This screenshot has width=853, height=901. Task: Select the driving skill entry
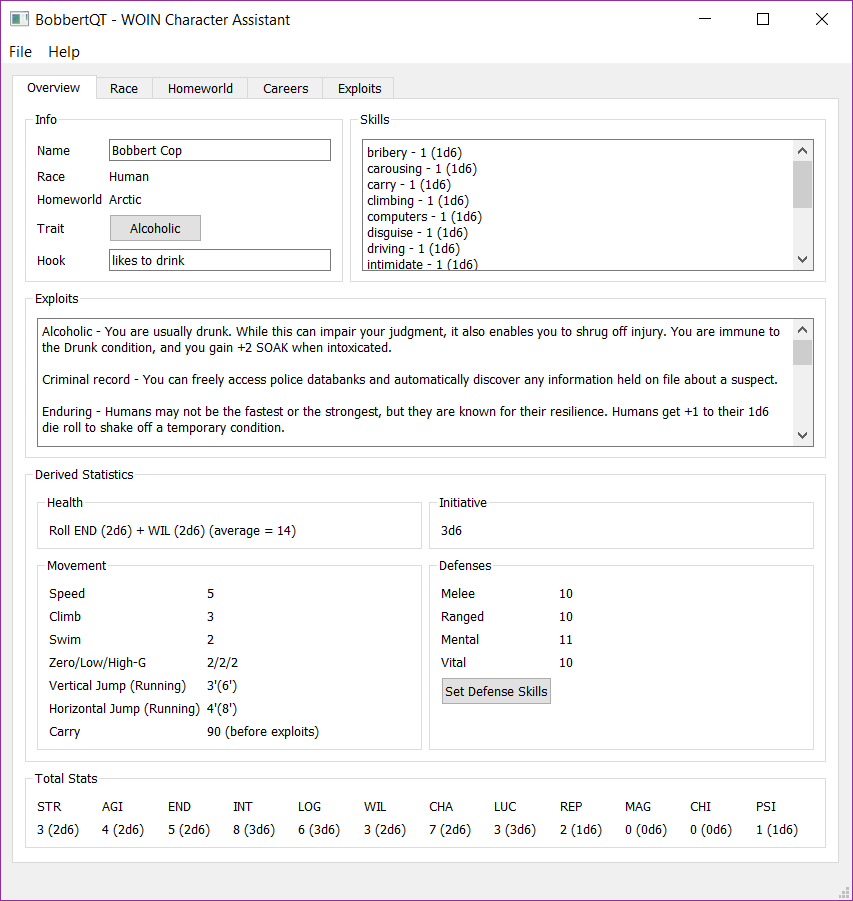413,249
